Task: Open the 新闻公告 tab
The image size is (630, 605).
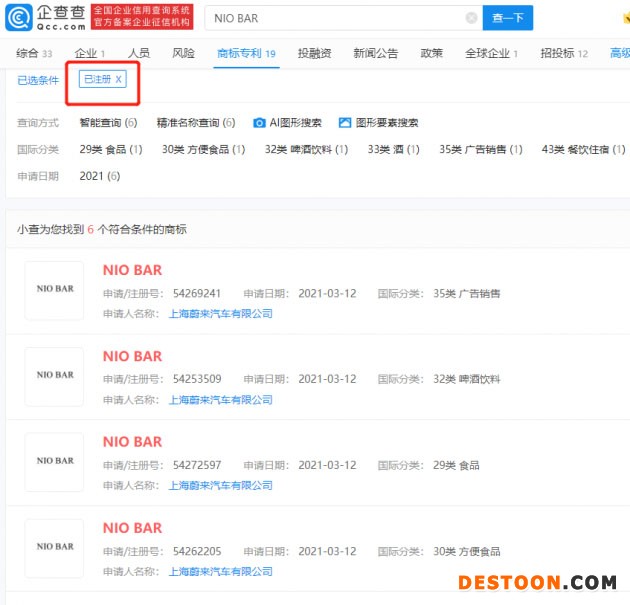Action: pyautogui.click(x=376, y=53)
